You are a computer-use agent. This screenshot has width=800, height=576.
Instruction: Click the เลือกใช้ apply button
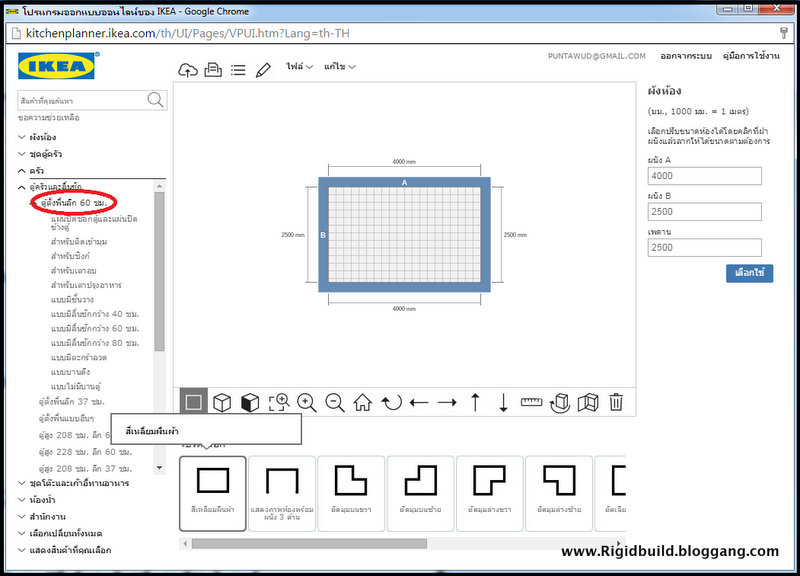pos(749,272)
